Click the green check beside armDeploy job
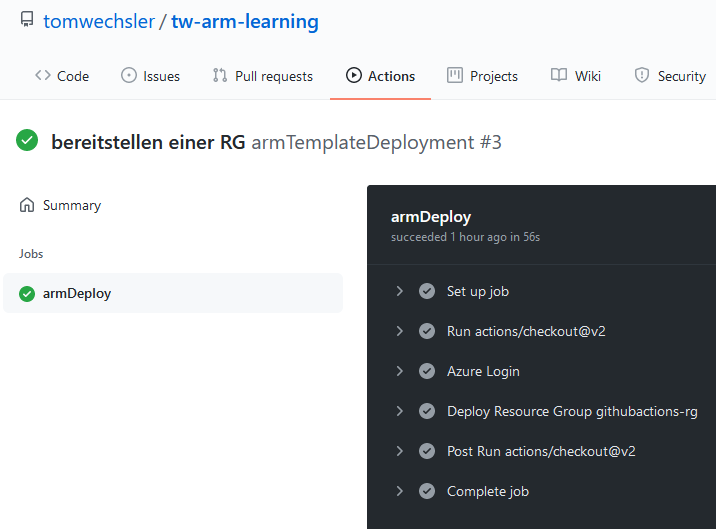Viewport: 716px width, 529px height. tap(27, 294)
